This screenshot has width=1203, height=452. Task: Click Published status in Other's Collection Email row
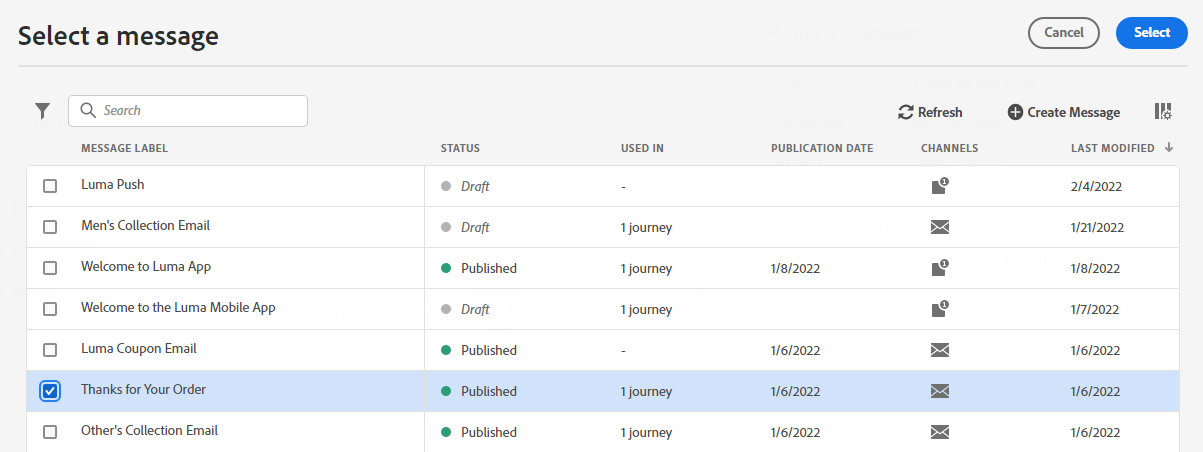pyautogui.click(x=489, y=432)
